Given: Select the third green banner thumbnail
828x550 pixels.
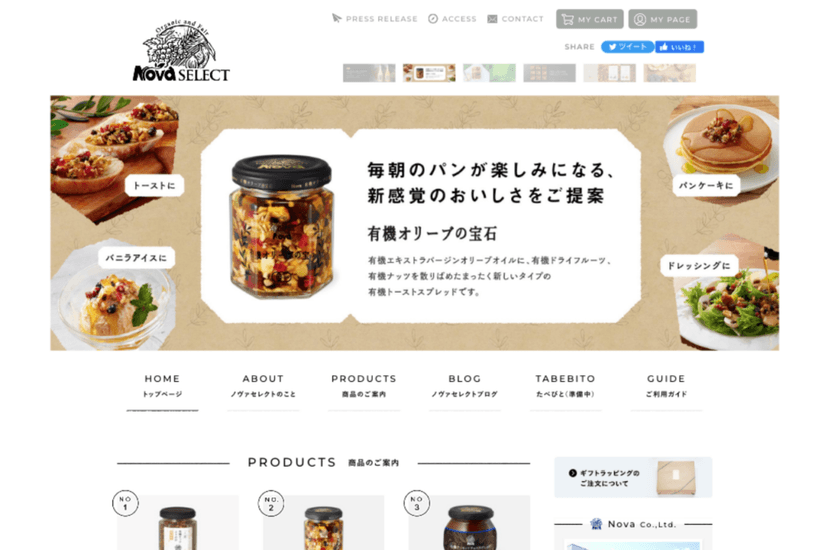Looking at the screenshot, I should click(490, 73).
